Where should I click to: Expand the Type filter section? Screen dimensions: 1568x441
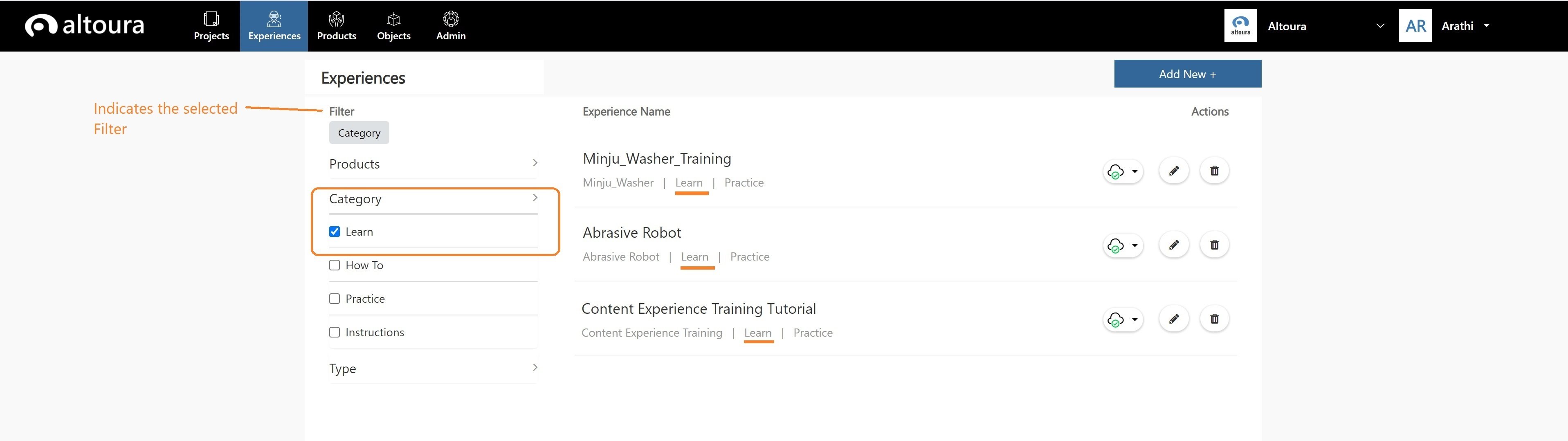(434, 368)
